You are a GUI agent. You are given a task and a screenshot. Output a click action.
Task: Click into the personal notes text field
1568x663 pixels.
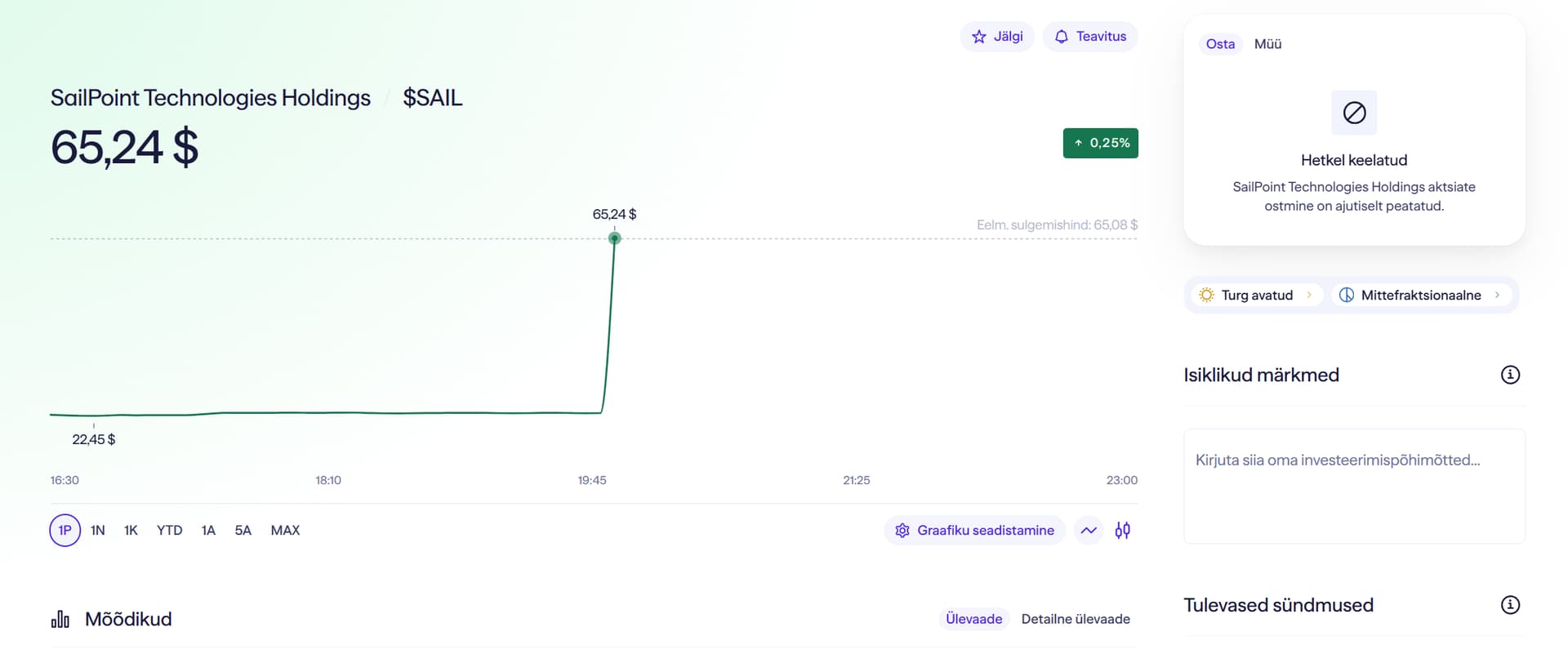tap(1354, 487)
